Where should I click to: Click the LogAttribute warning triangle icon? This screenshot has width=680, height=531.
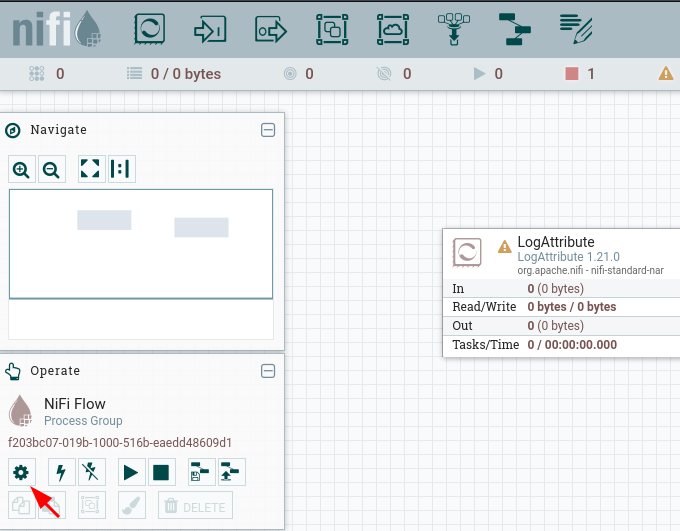pyautogui.click(x=504, y=247)
